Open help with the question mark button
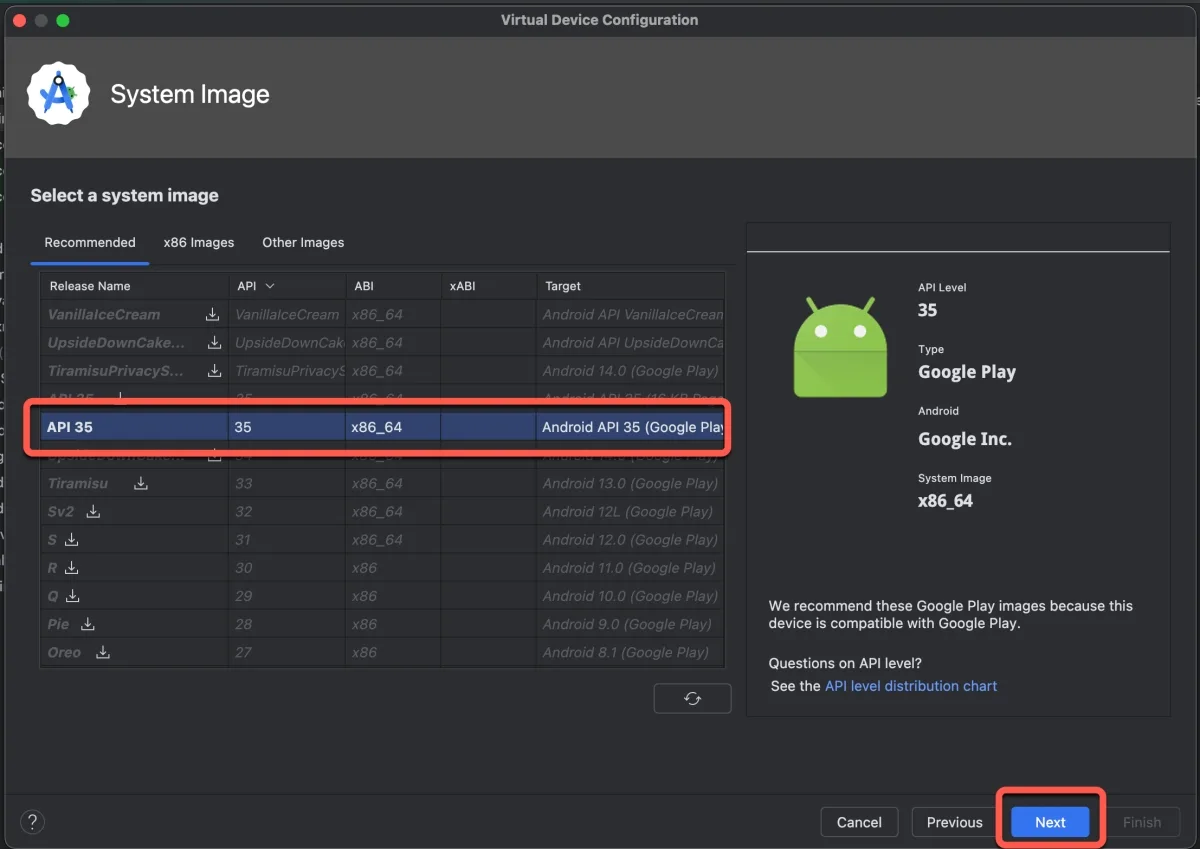Screen dimensions: 1200x849 tap(33, 822)
